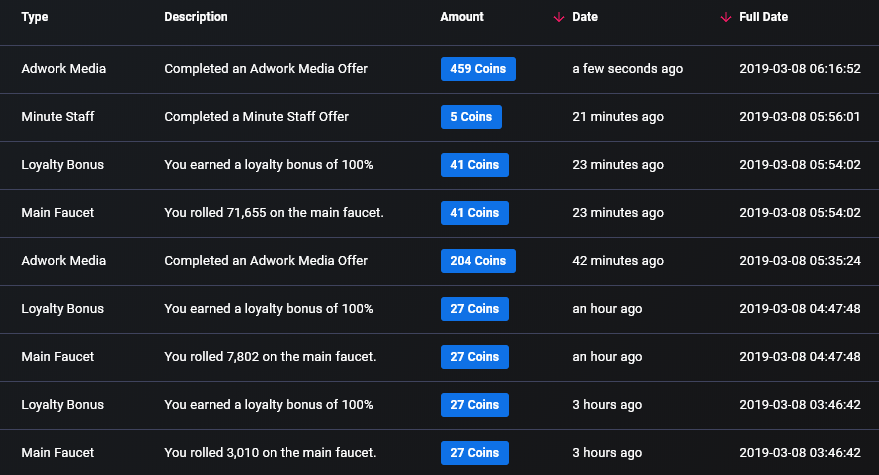This screenshot has width=879, height=475.
Task: Select 'Completed an Adwork Media Offer' for 459 Coins
Action: point(266,69)
